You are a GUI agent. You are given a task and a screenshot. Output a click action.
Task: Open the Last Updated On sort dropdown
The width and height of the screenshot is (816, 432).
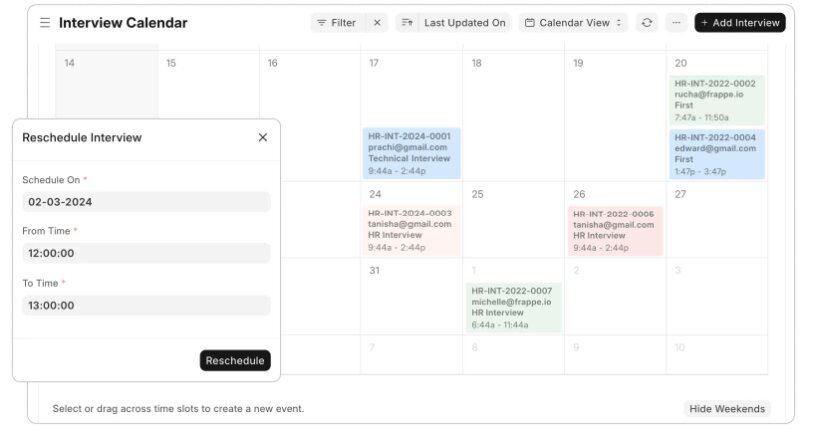(464, 23)
